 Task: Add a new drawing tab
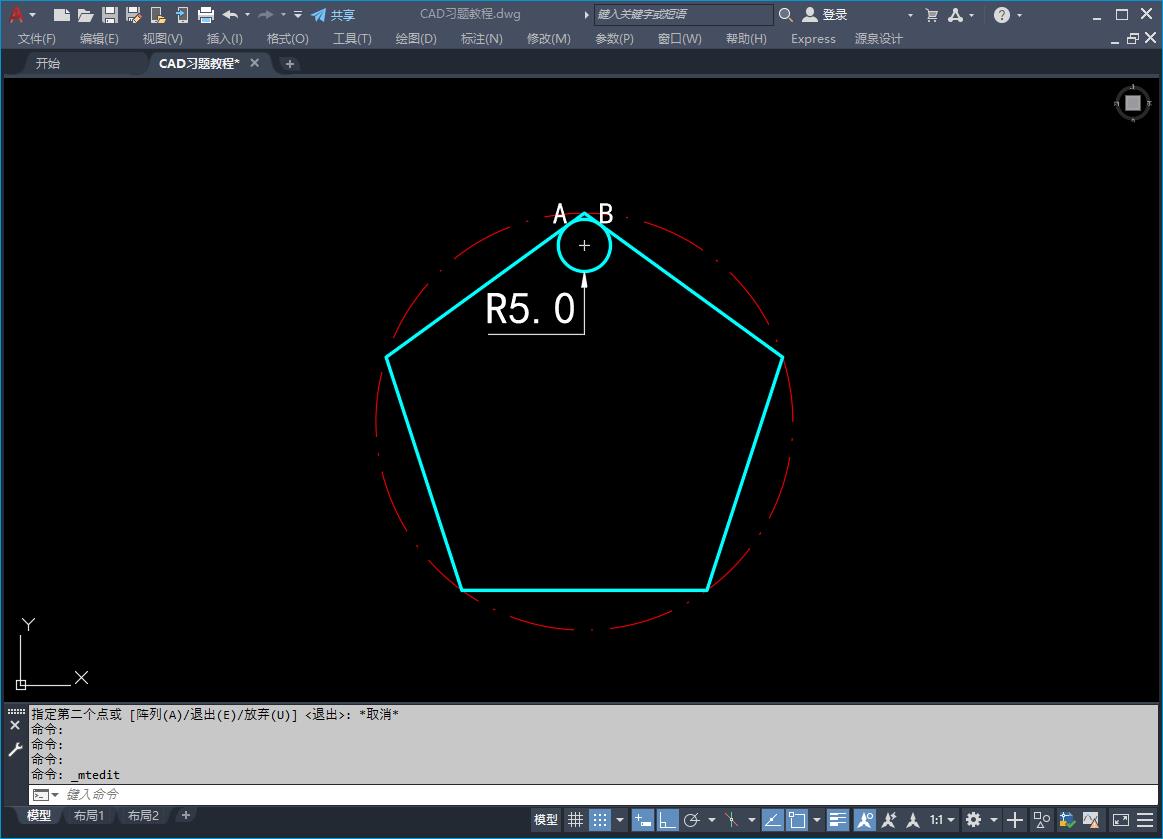[x=290, y=64]
